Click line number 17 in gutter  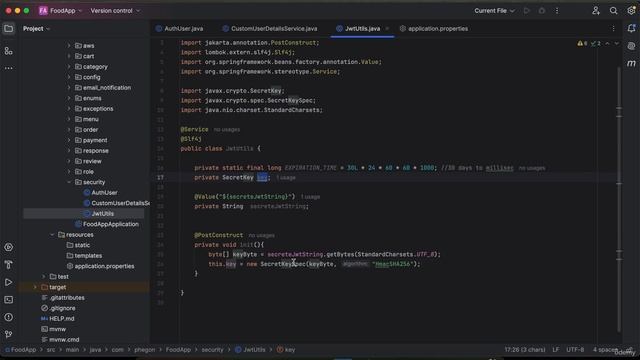pyautogui.click(x=160, y=178)
